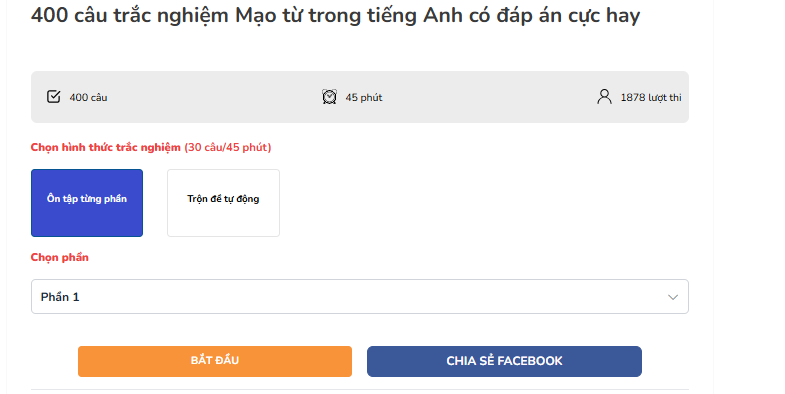Viewport: 785px width, 394px height.
Task: Click the words Mạo từ in heading
Action: (x=268, y=16)
